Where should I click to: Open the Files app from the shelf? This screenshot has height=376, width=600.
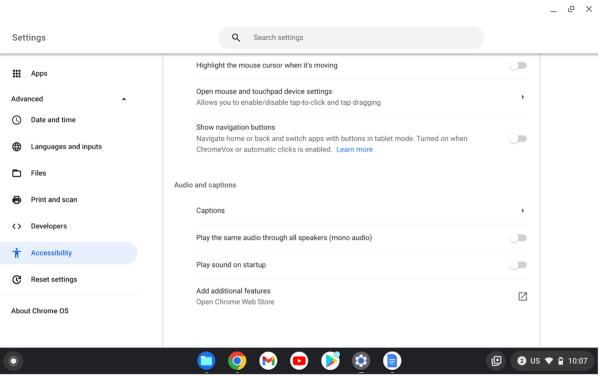[206, 361]
